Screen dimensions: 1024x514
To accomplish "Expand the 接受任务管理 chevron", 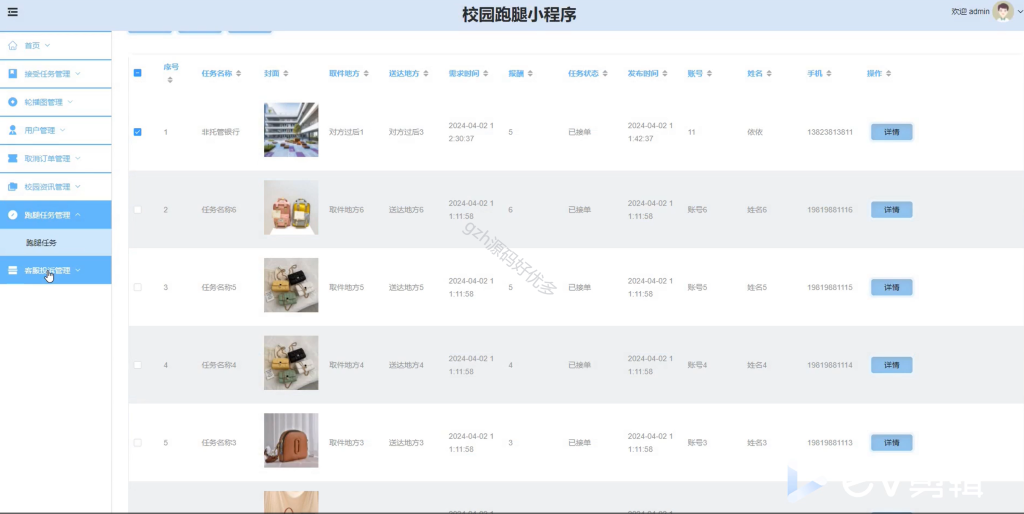I will 78,74.
